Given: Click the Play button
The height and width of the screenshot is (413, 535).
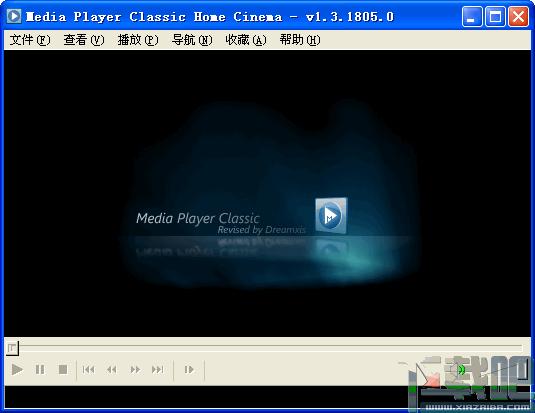Looking at the screenshot, I should click(x=17, y=369).
